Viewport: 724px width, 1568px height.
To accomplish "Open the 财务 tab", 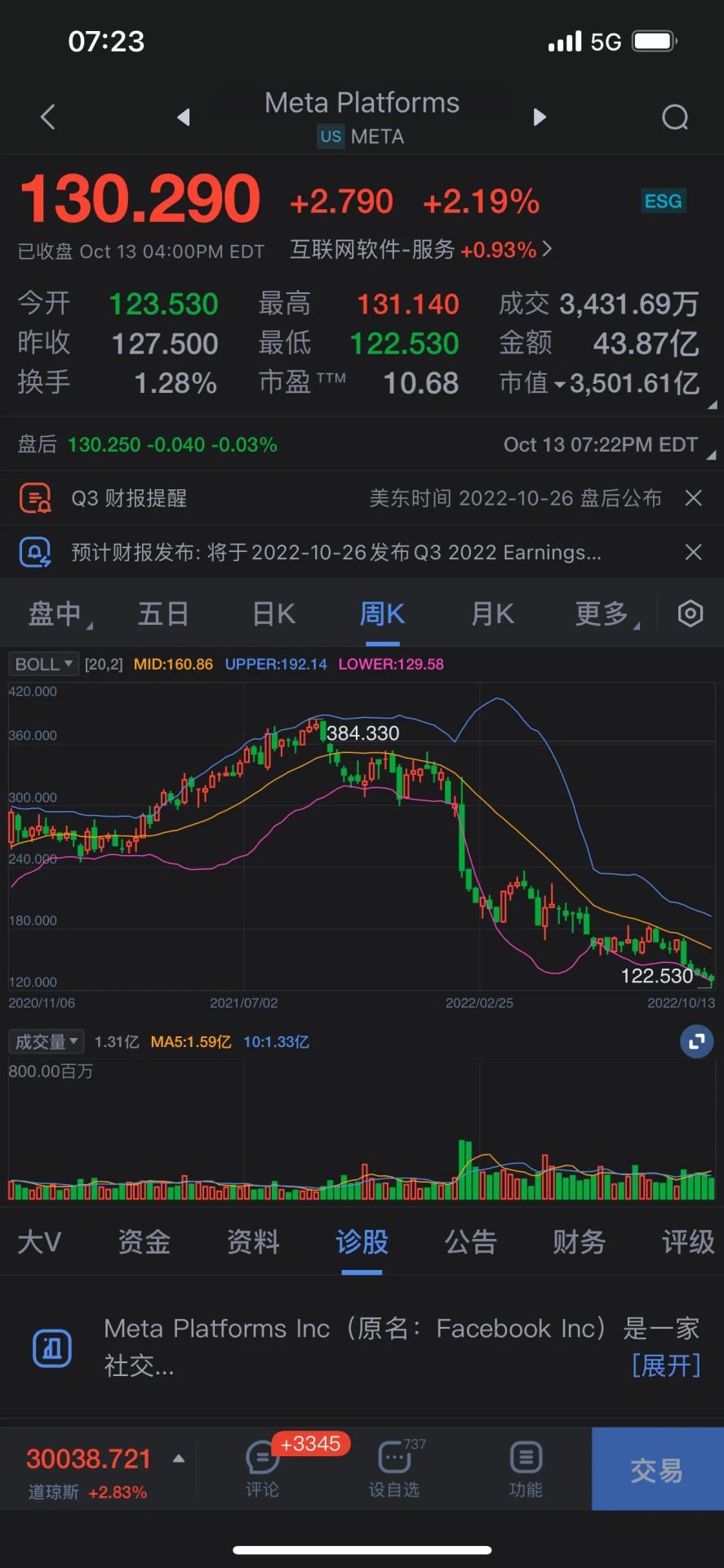I will point(579,1242).
